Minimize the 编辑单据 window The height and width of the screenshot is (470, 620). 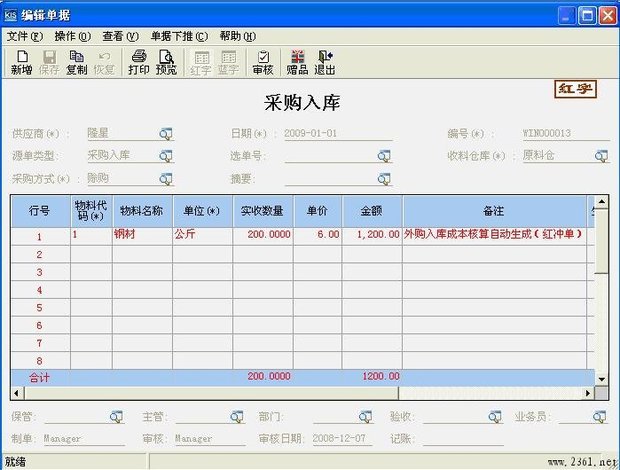point(566,16)
